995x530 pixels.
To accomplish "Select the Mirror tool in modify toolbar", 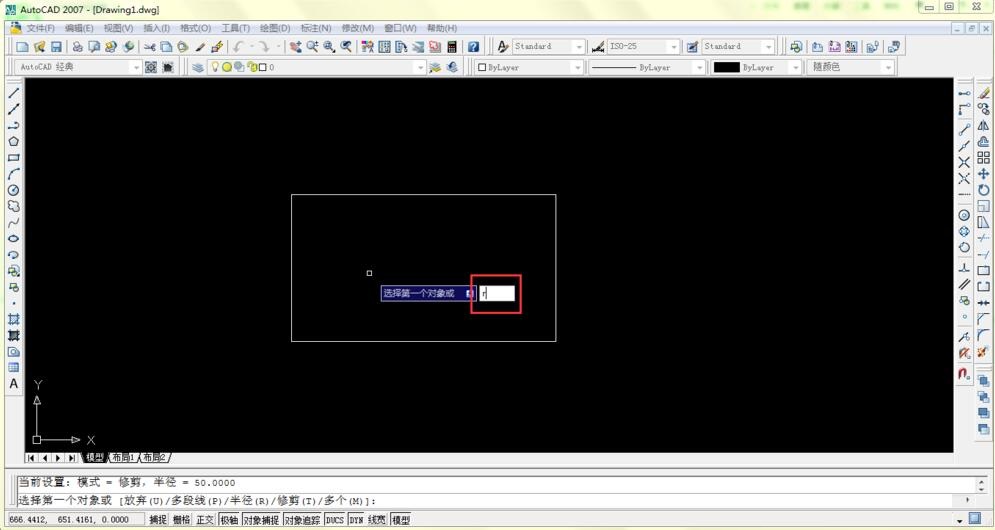I will pos(983,126).
